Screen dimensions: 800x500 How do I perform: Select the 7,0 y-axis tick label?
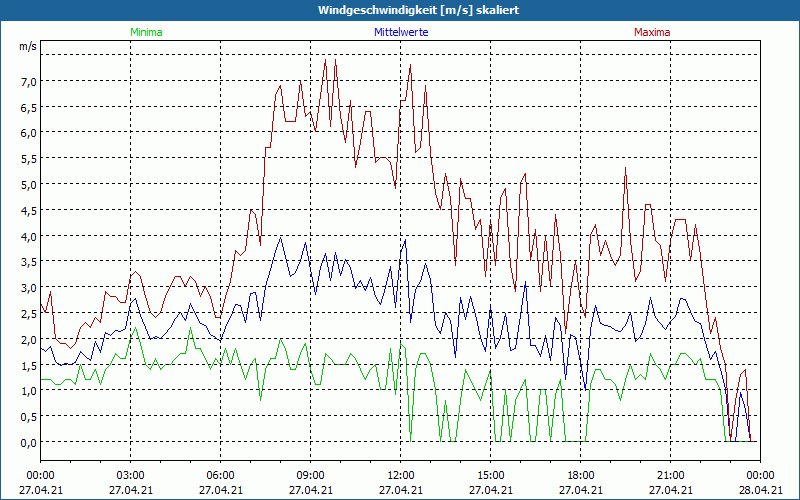coord(29,81)
